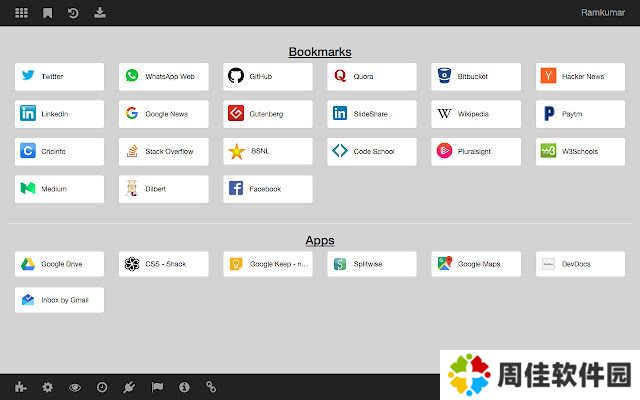Click the downloads icon in top bar
The width and height of the screenshot is (640, 400).
point(99,13)
